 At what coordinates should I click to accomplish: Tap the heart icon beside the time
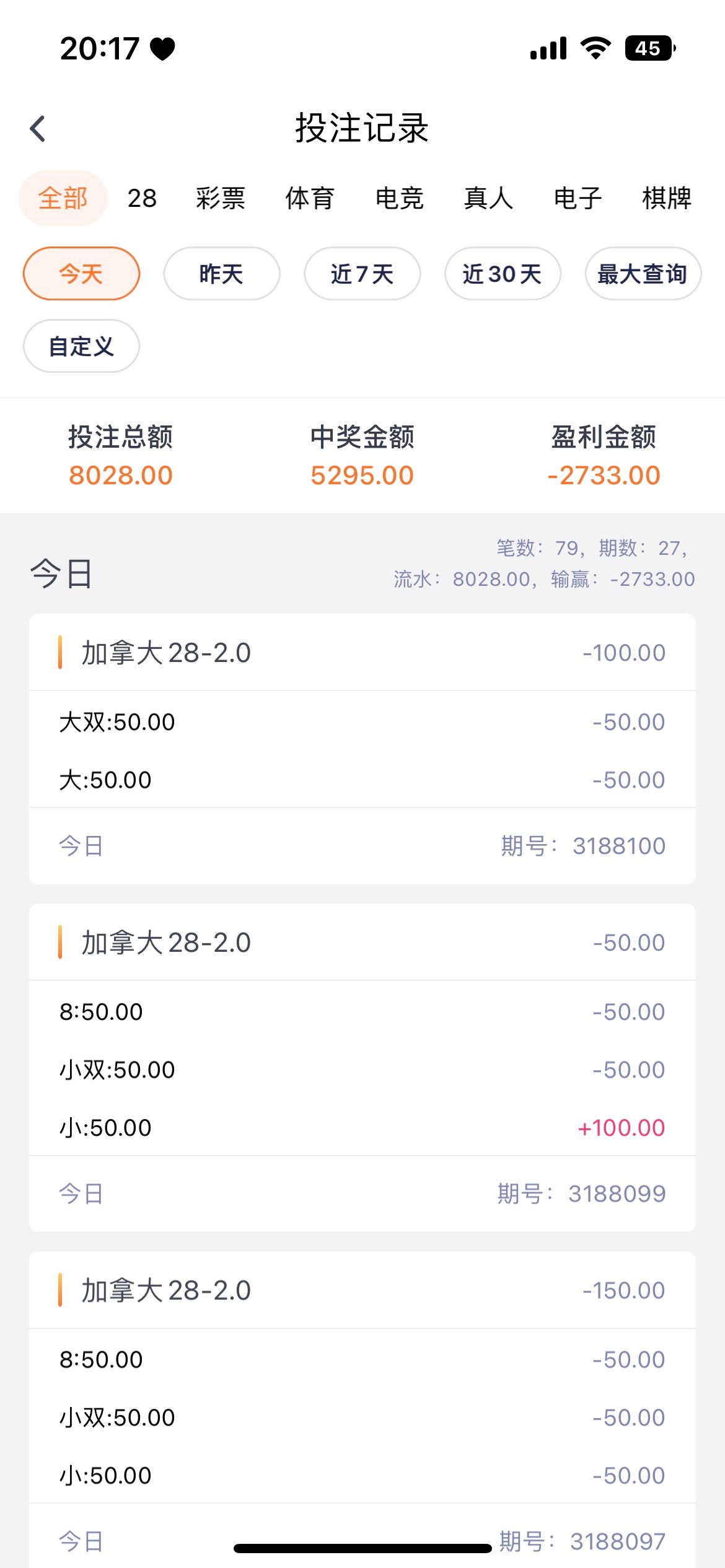pos(163,49)
